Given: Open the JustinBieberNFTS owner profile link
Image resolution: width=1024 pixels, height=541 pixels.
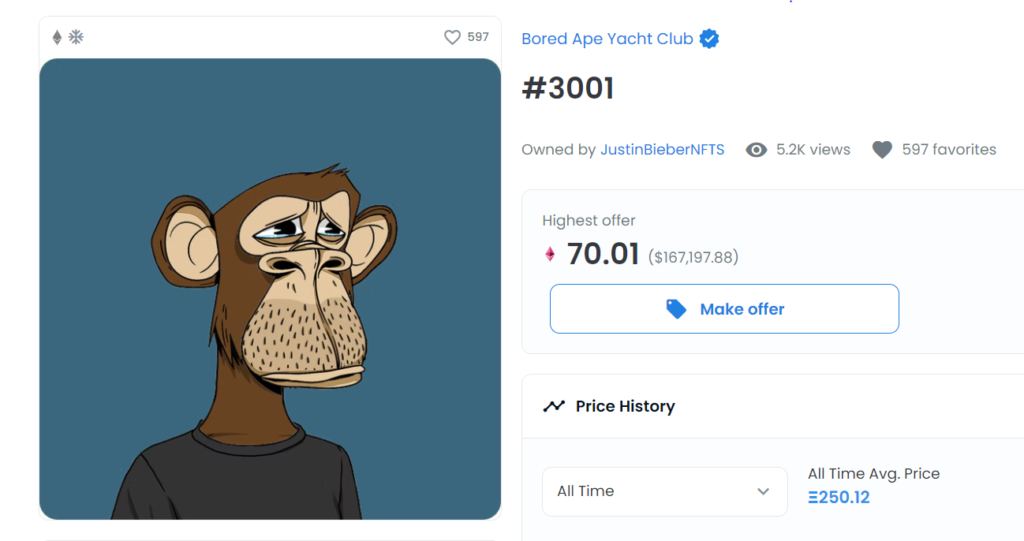Looking at the screenshot, I should pos(662,150).
